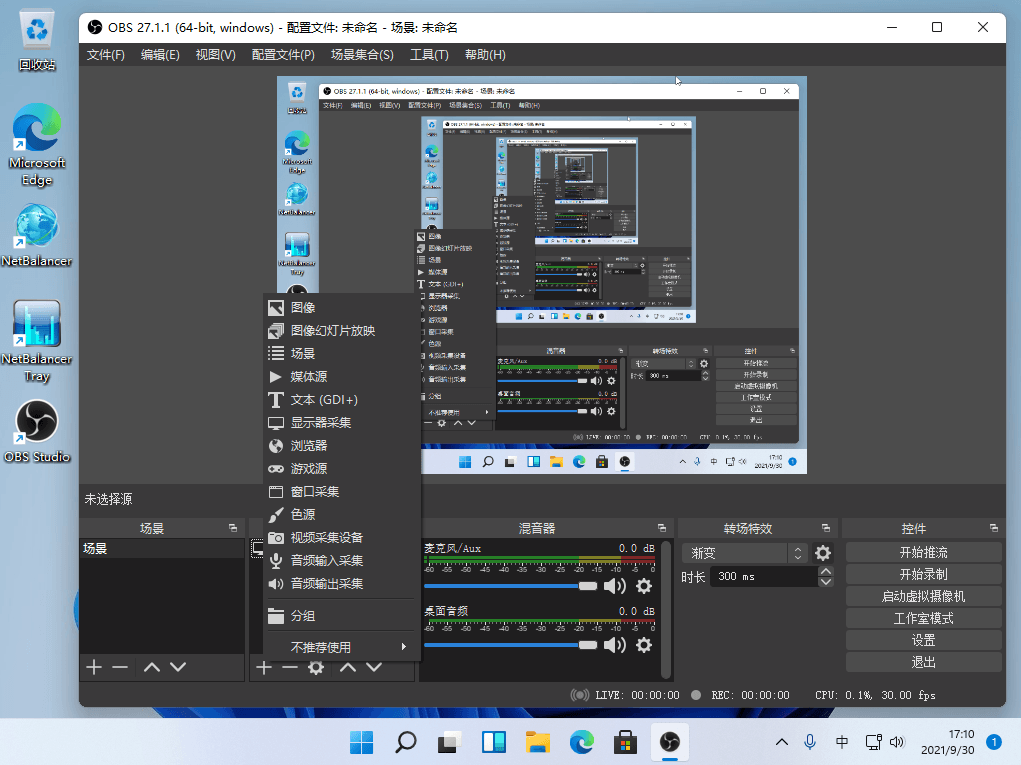Add 音频输入采集 audio input capture
Viewport: 1021px width, 765px height.
(340, 561)
